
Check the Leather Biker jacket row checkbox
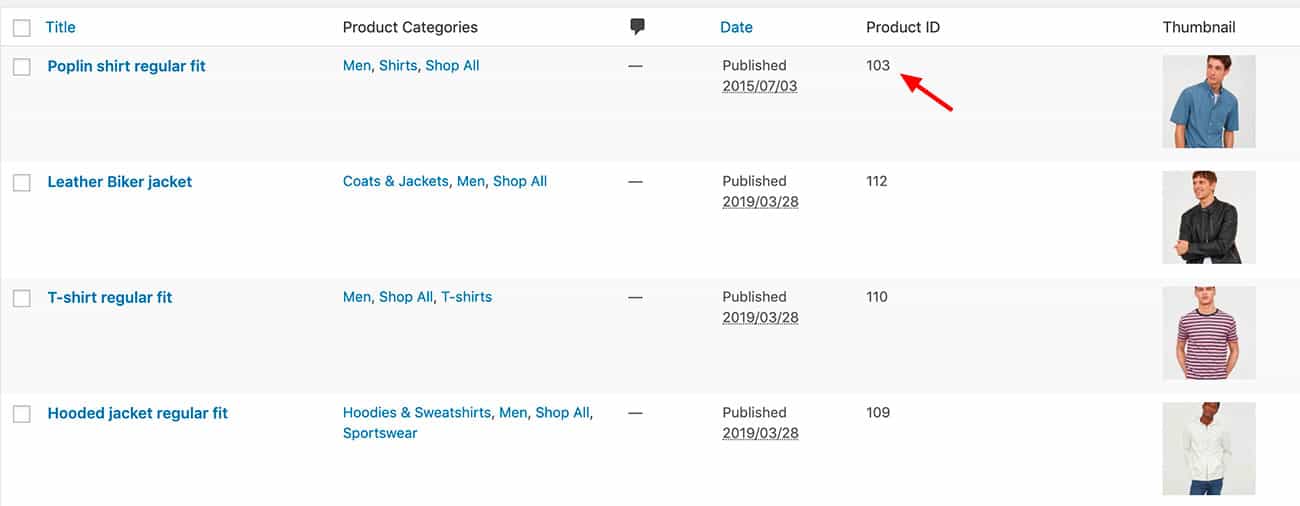pos(22,183)
